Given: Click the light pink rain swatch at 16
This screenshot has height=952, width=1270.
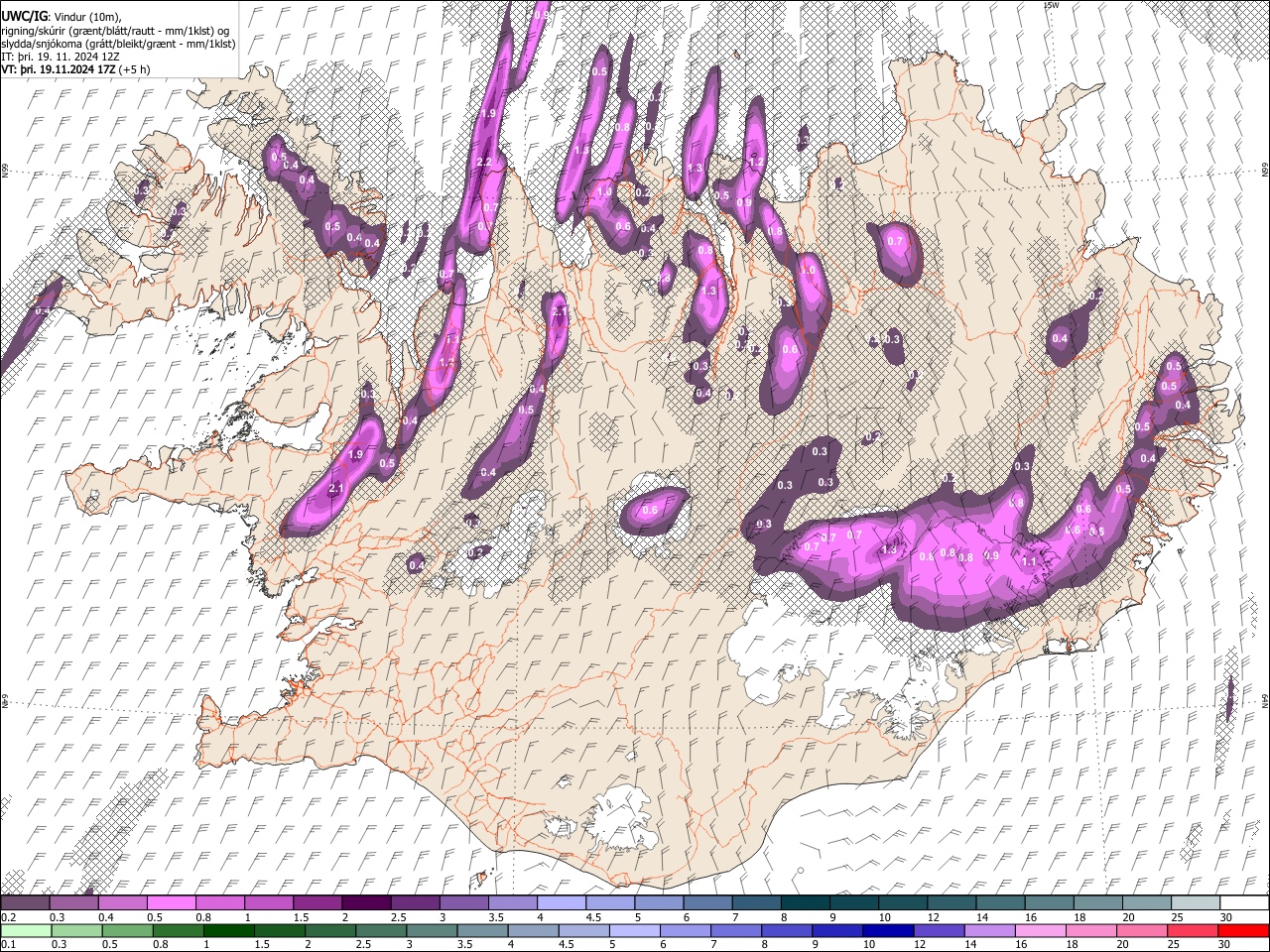Looking at the screenshot, I should [1041, 930].
